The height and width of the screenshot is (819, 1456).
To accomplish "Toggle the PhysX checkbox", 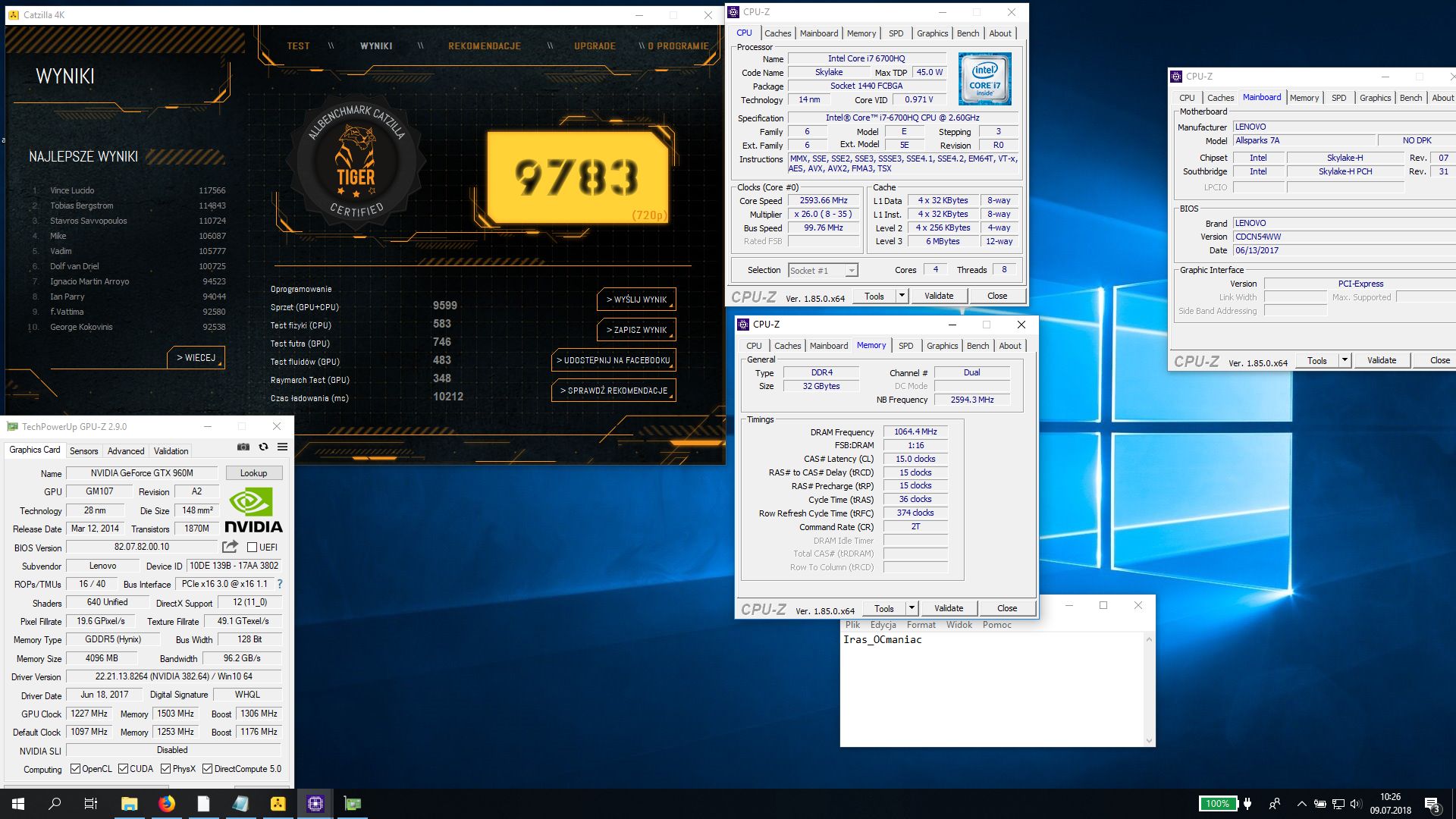I will tap(165, 769).
